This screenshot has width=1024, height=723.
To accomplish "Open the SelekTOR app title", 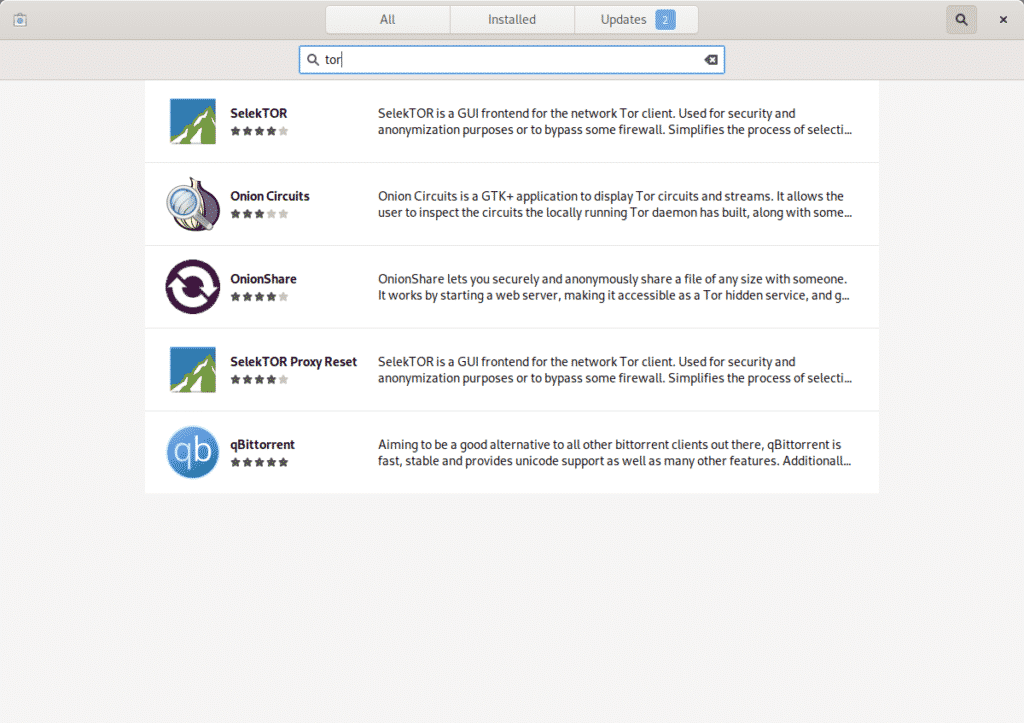I will [x=259, y=113].
